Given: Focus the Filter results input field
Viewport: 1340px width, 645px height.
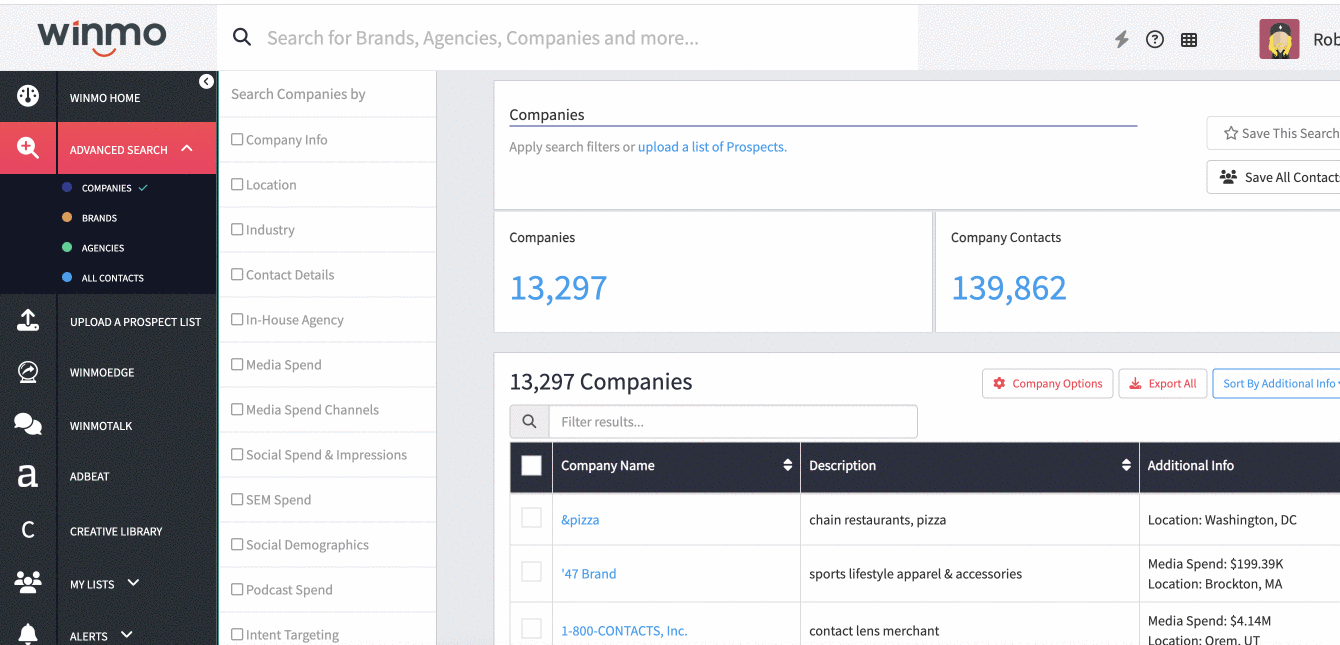Looking at the screenshot, I should coord(733,422).
